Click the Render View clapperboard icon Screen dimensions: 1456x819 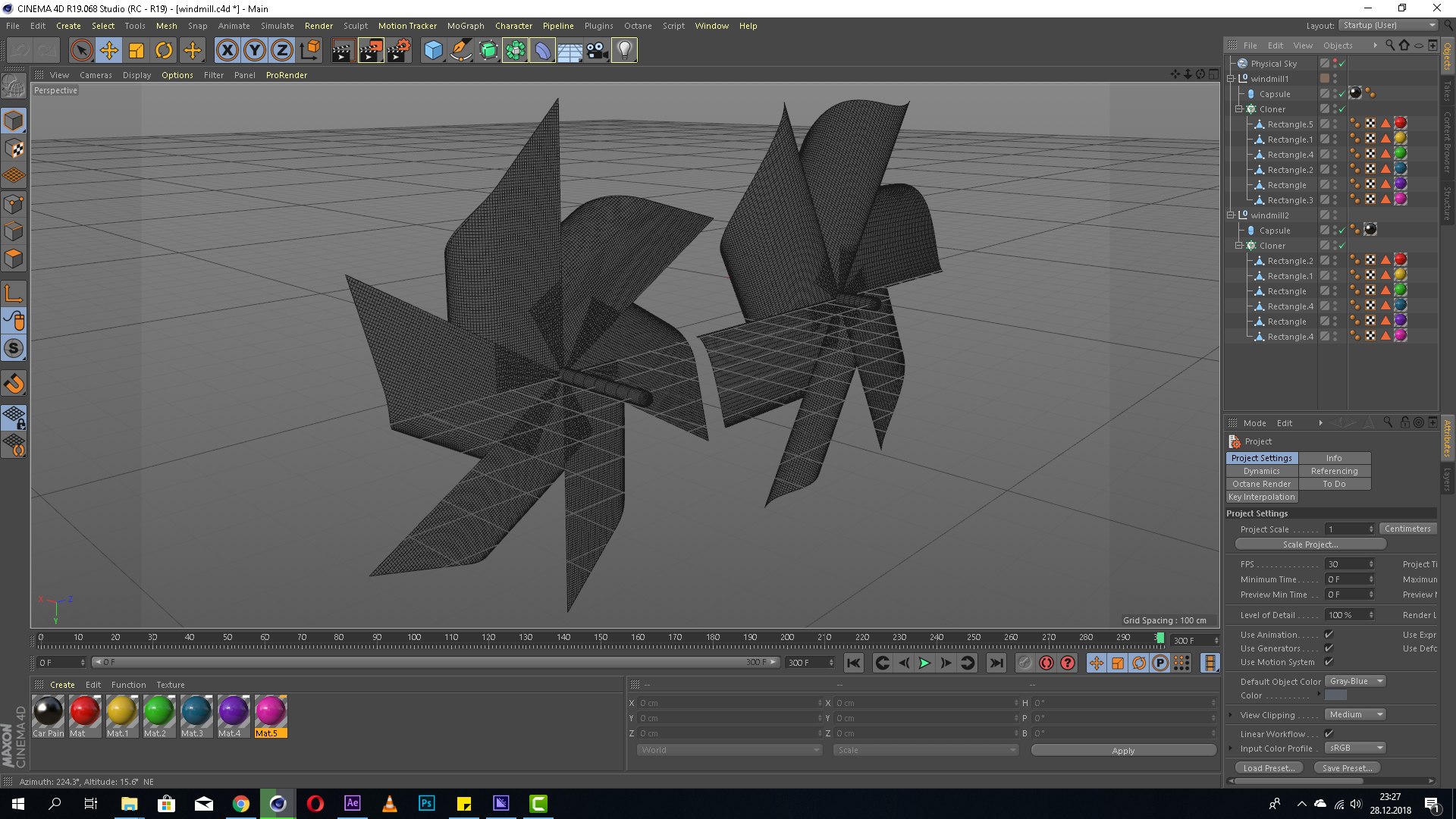(343, 51)
